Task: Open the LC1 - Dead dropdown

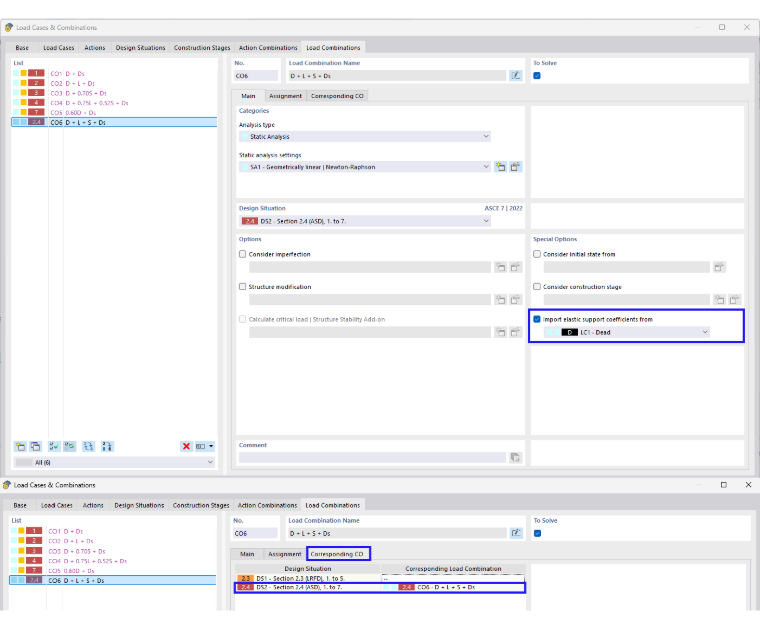Action: [x=627, y=332]
